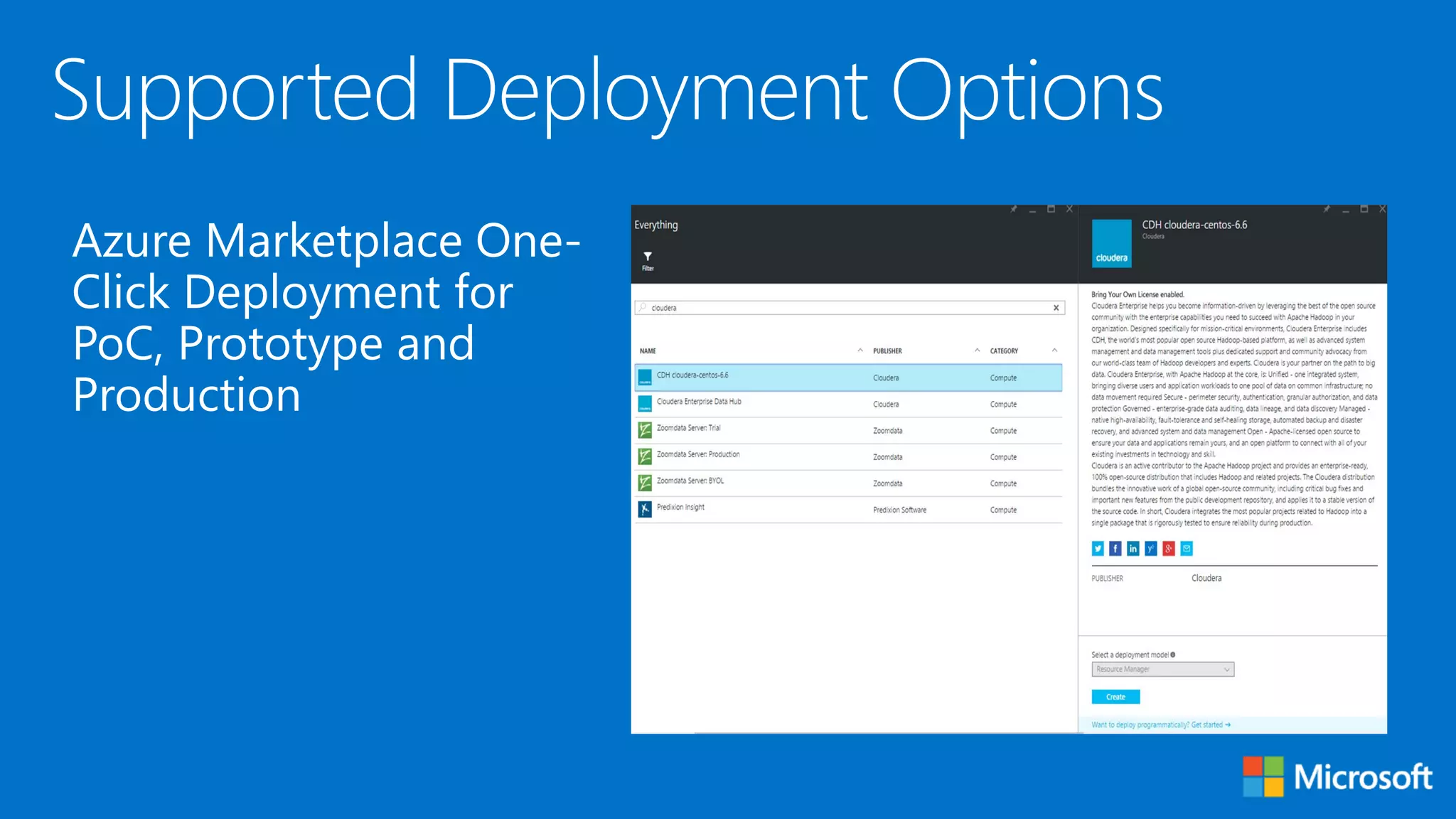The height and width of the screenshot is (819, 1456).
Task: Share listing on Facebook
Action: coord(1115,548)
